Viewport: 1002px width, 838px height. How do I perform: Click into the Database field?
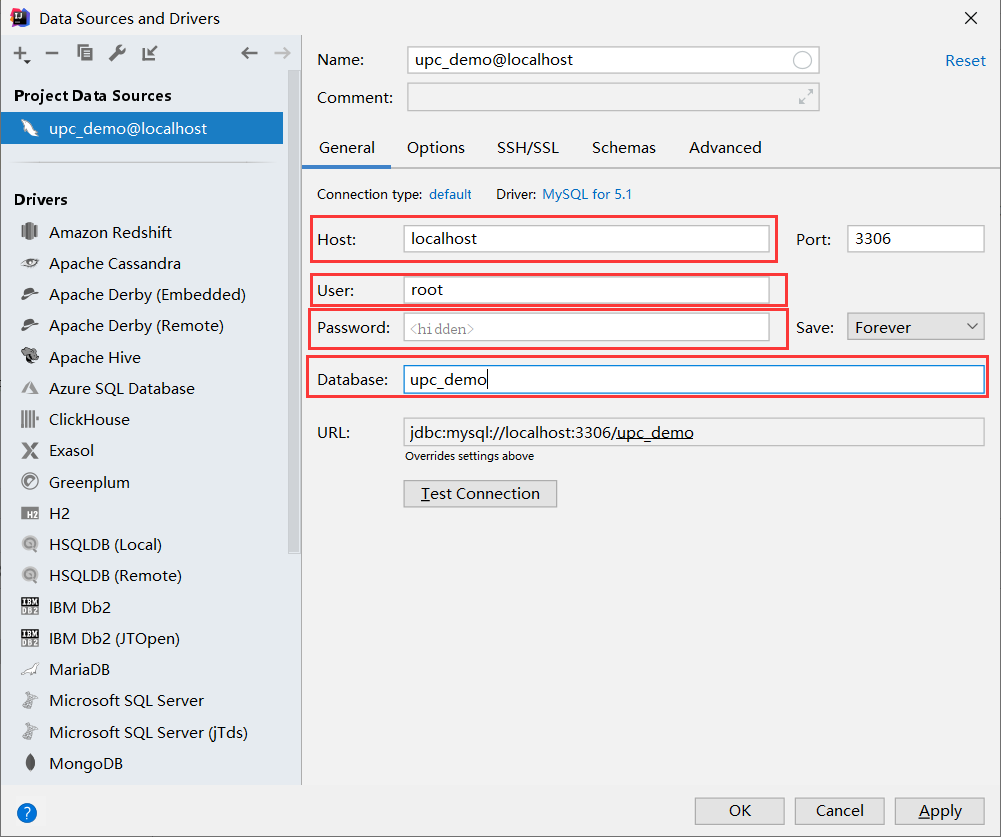(x=693, y=380)
